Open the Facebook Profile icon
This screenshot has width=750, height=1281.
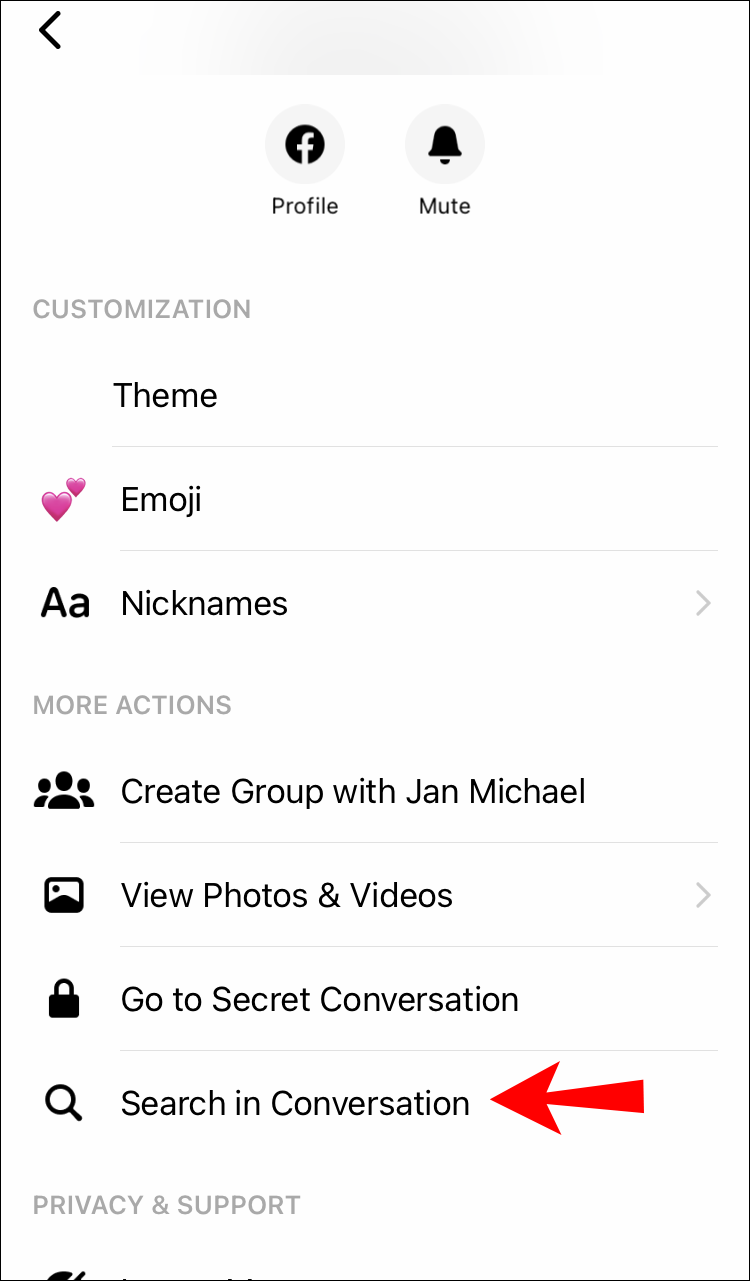pos(305,146)
